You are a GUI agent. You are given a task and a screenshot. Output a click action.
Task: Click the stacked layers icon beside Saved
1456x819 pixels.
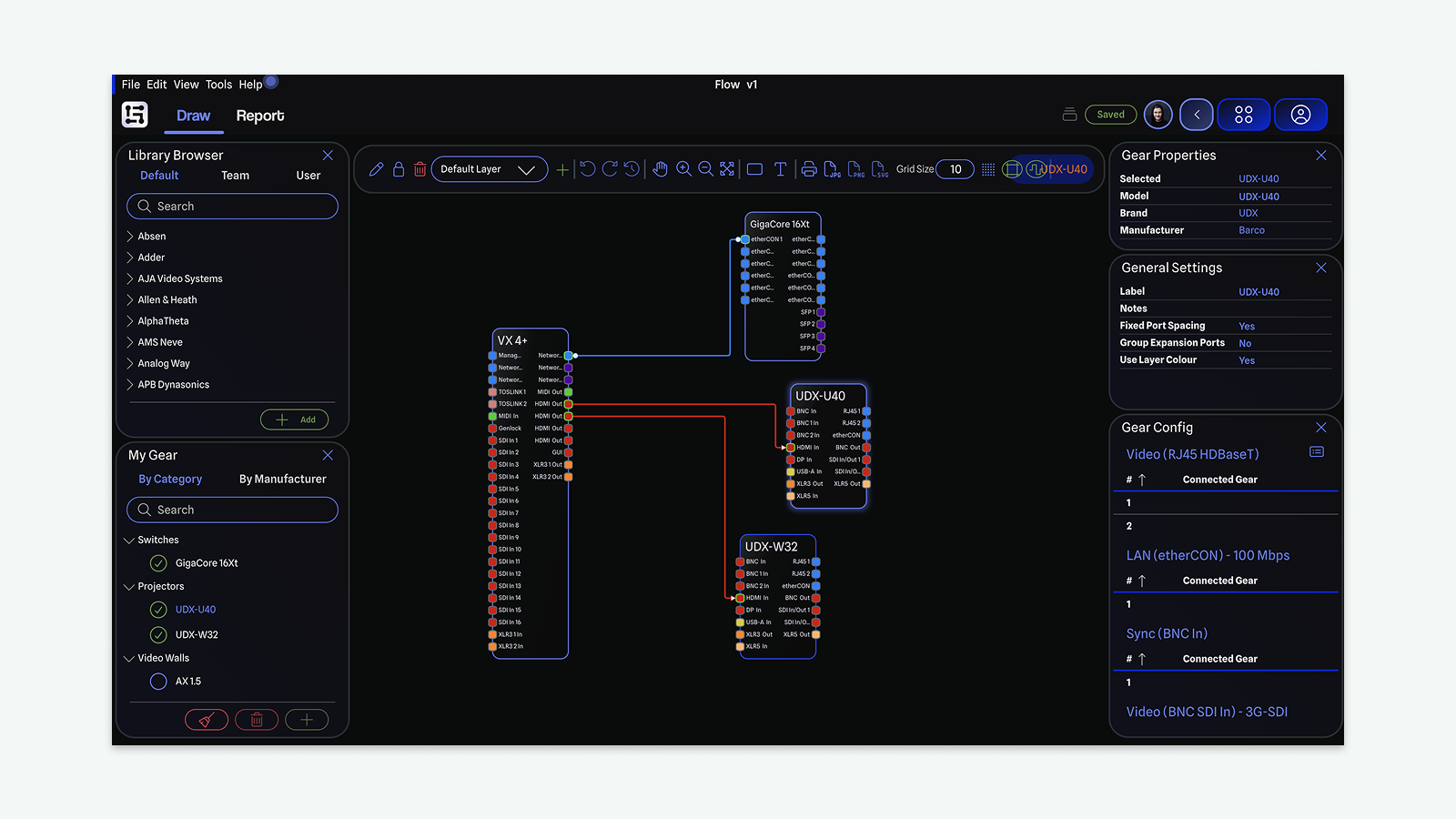click(1070, 115)
